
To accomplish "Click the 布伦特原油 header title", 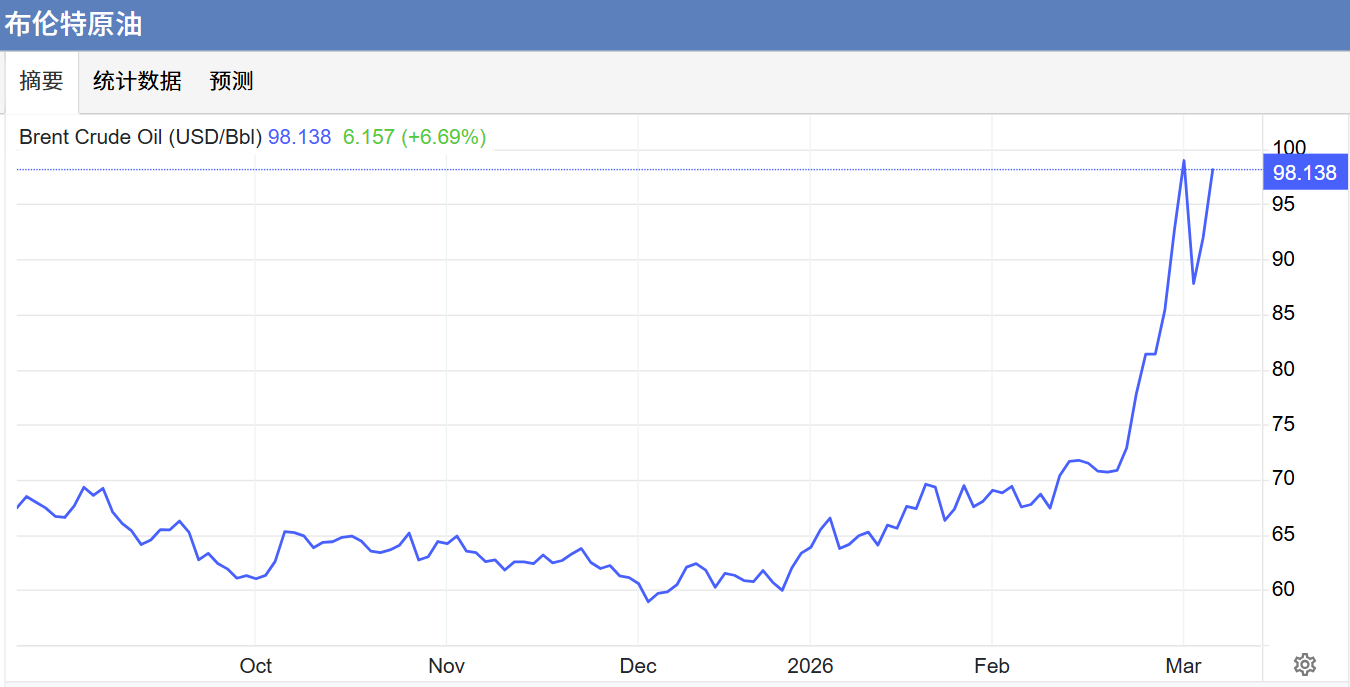I will [73, 24].
